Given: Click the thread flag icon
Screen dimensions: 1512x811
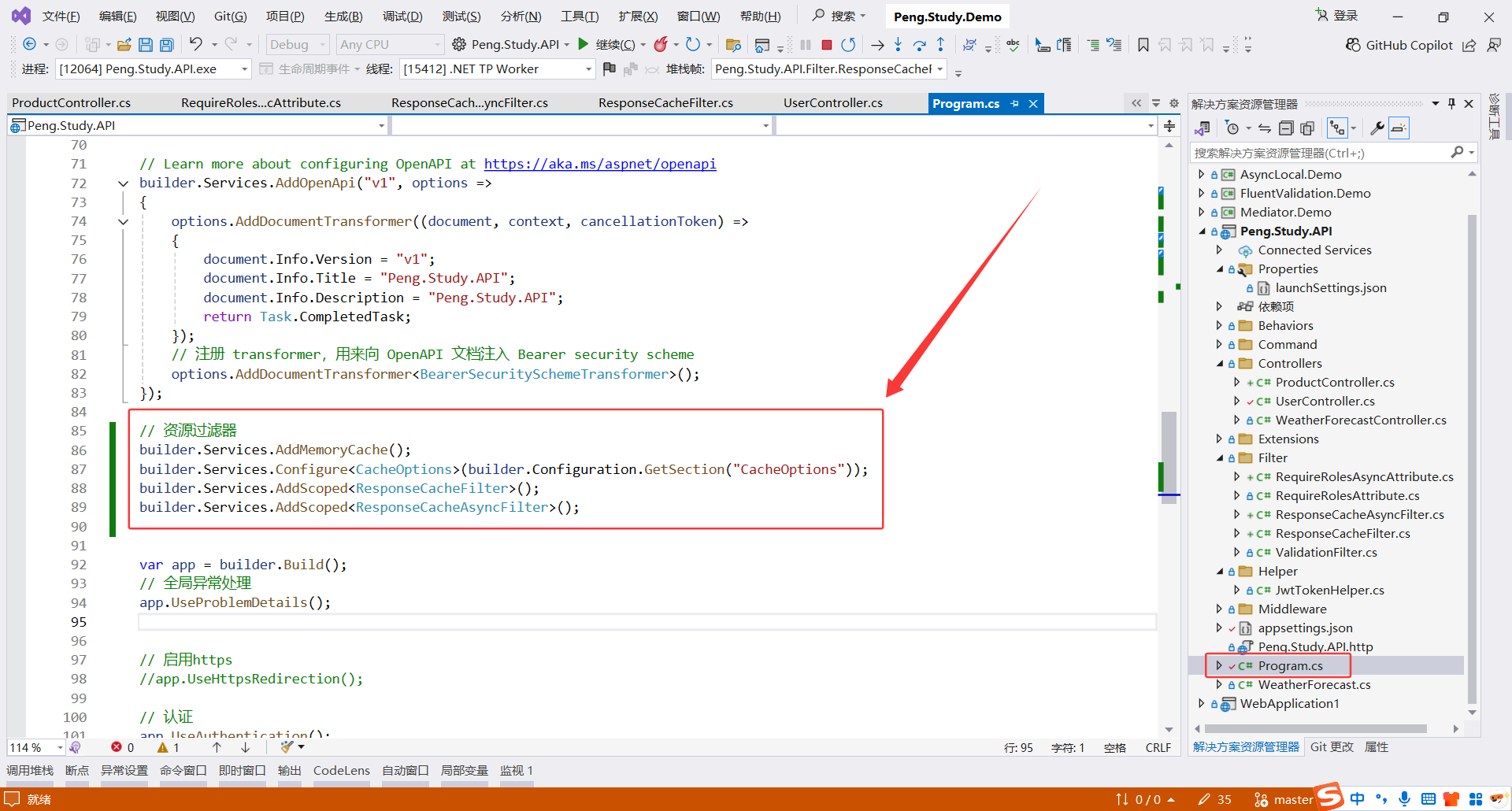Looking at the screenshot, I should coord(610,69).
